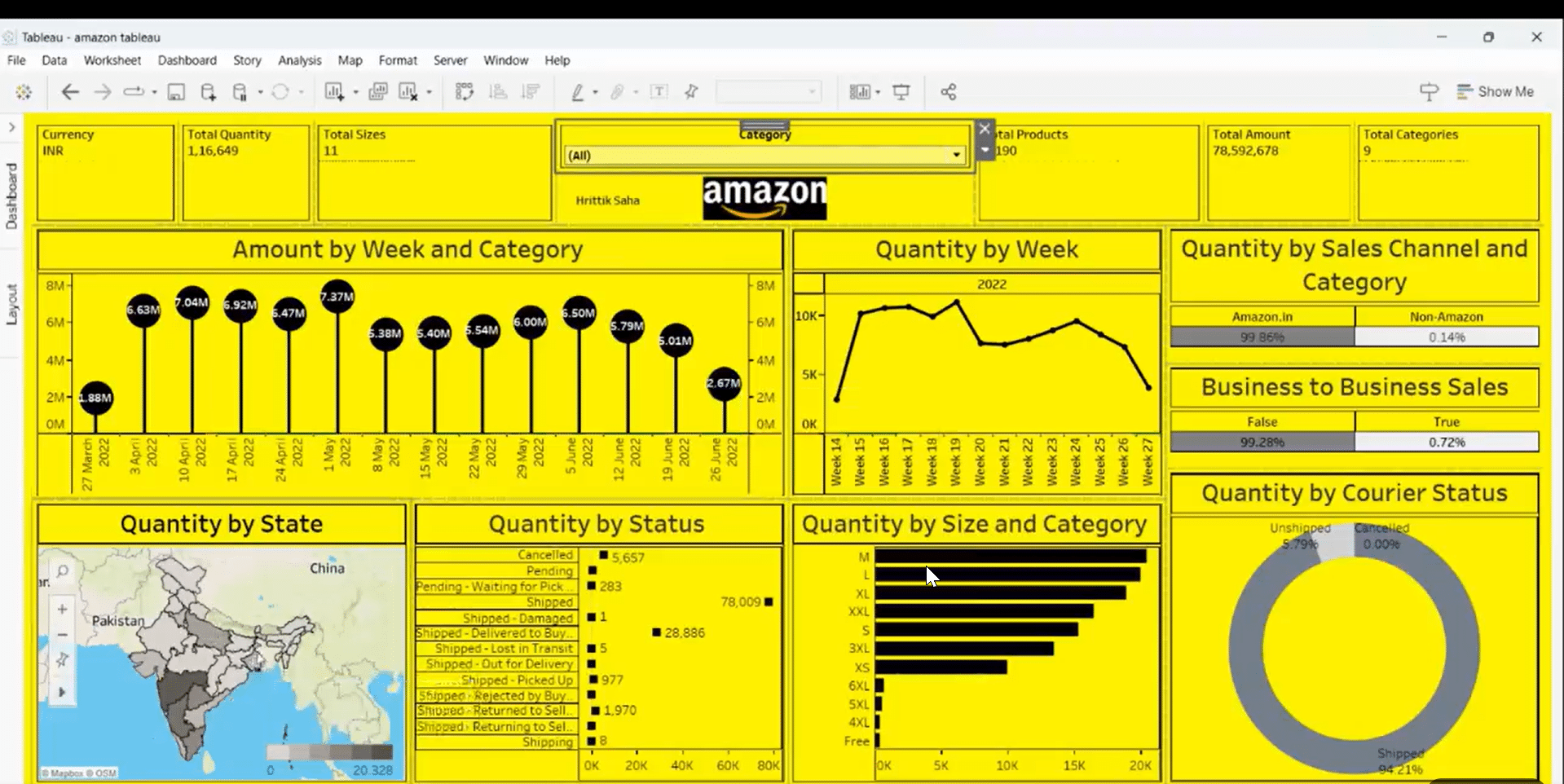Open the Analysis menu
Screen dimensions: 1564x784
[299, 60]
